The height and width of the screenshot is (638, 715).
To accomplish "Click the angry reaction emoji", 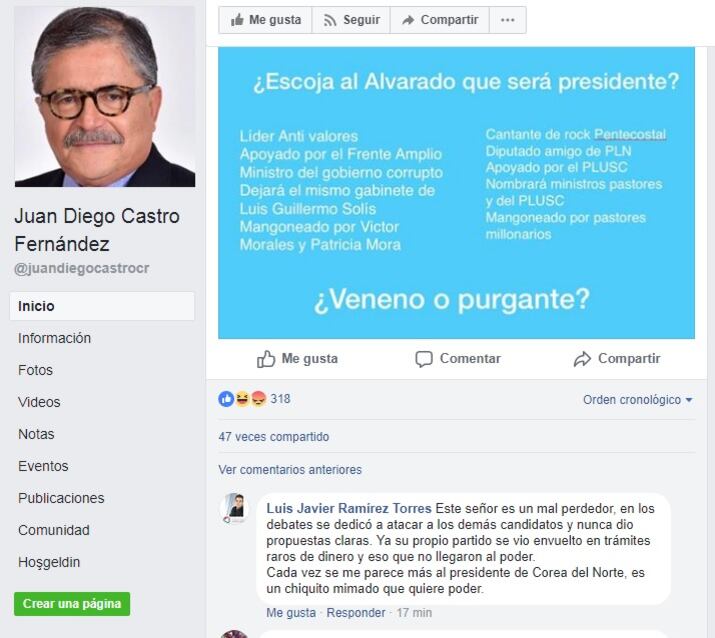I will [x=259, y=399].
